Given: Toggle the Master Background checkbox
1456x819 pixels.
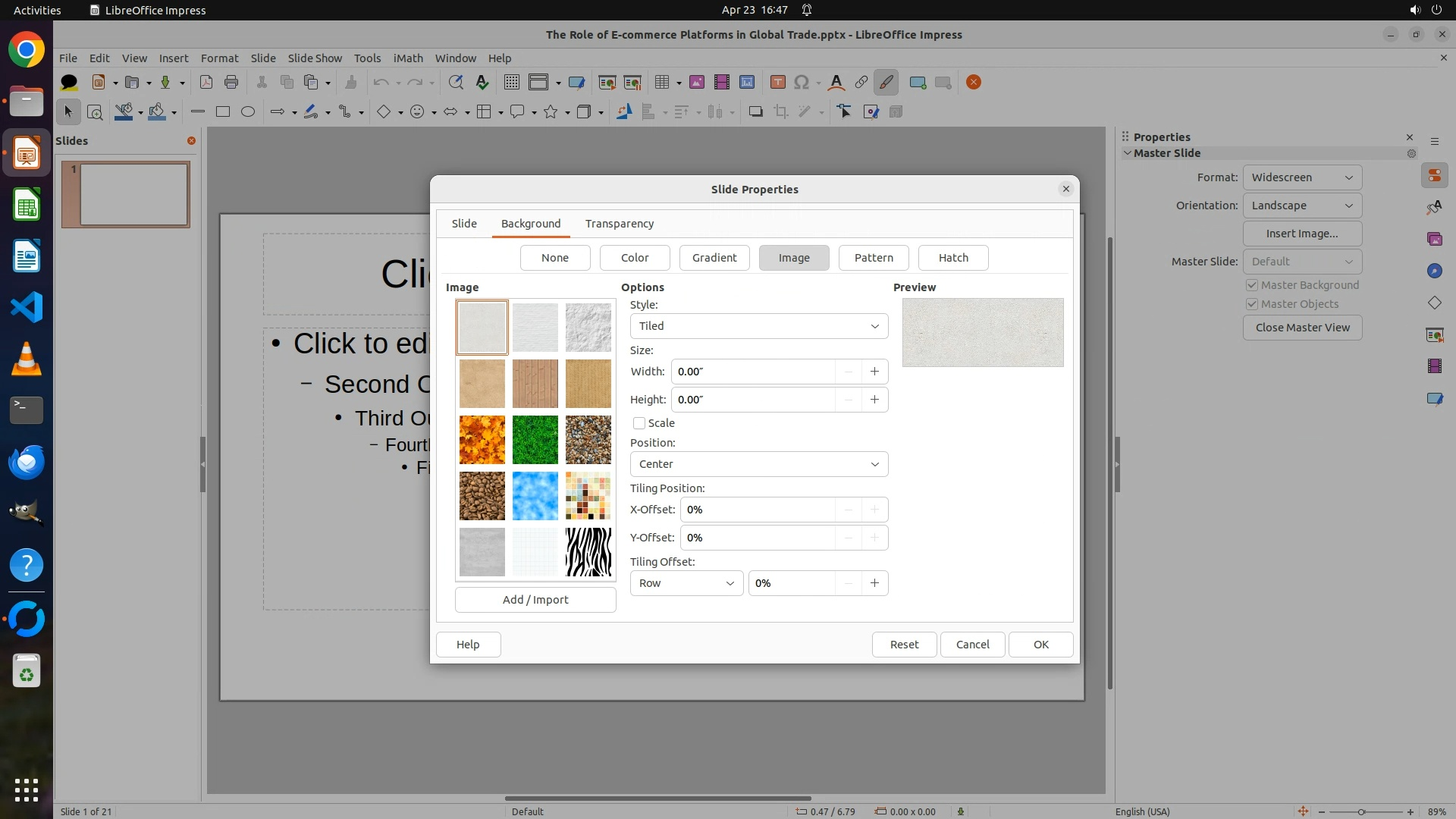Looking at the screenshot, I should pos(1252,285).
